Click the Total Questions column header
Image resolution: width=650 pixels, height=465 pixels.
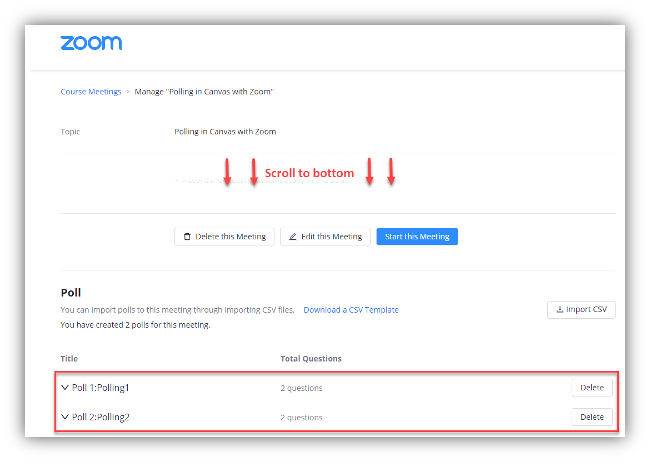point(310,358)
